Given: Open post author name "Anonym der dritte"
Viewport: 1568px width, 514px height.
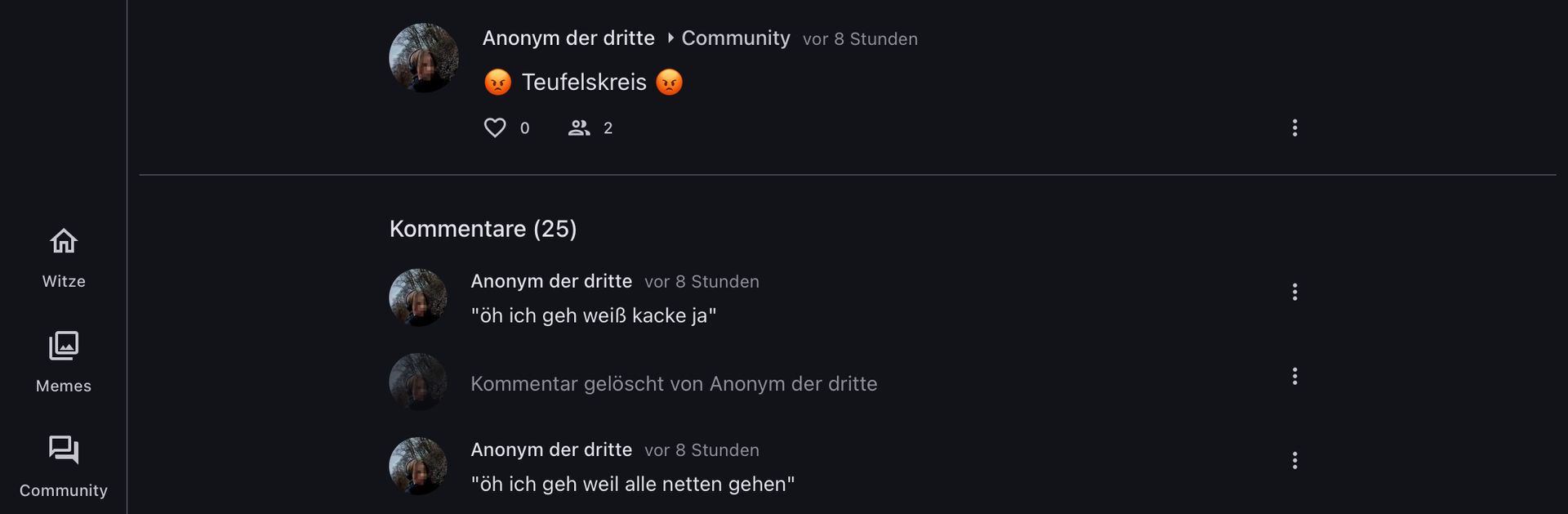Looking at the screenshot, I should click(568, 38).
